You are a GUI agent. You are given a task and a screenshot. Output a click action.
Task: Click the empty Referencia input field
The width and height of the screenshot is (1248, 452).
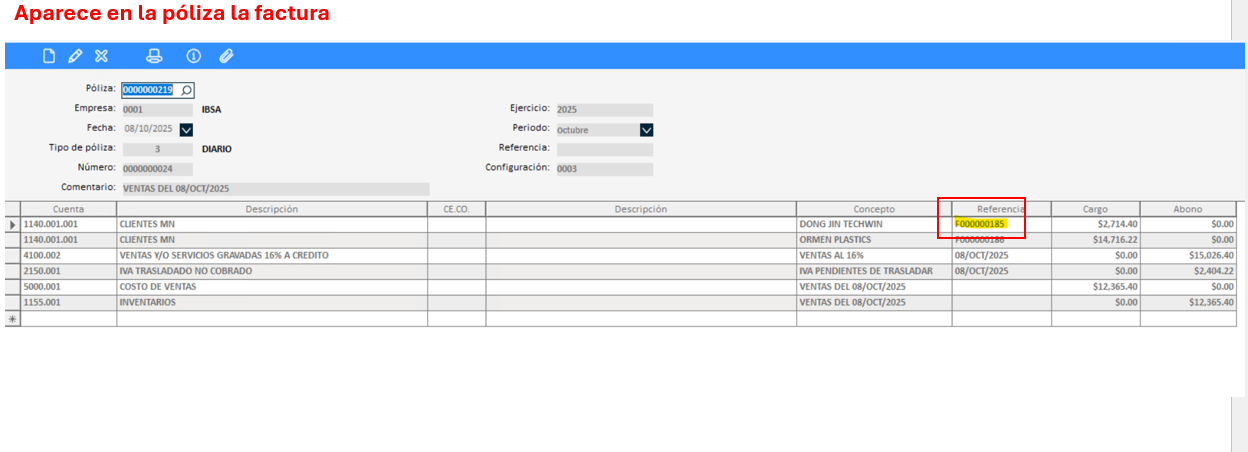604,149
